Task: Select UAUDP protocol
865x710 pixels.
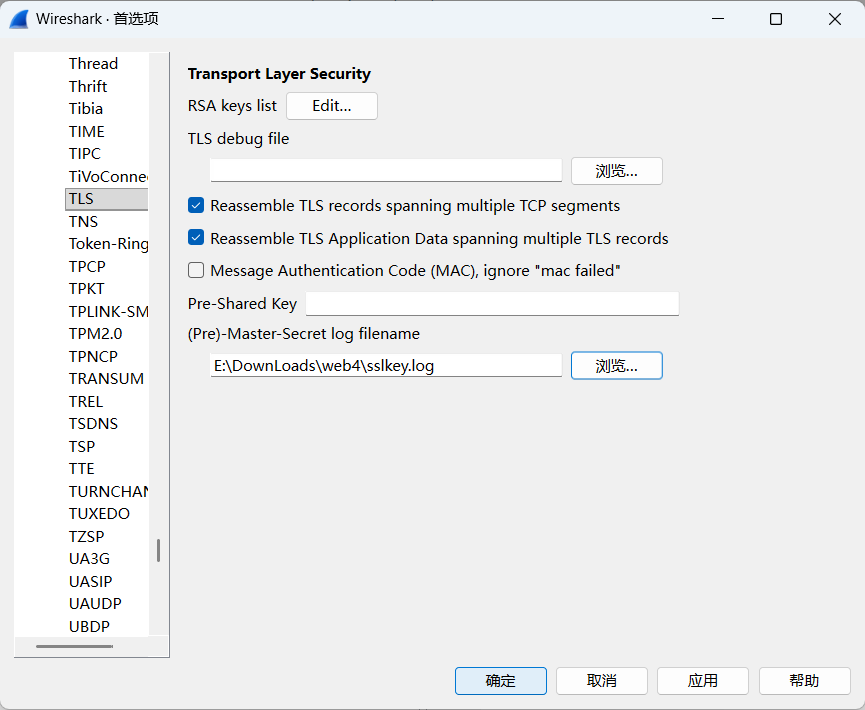Action: 95,604
